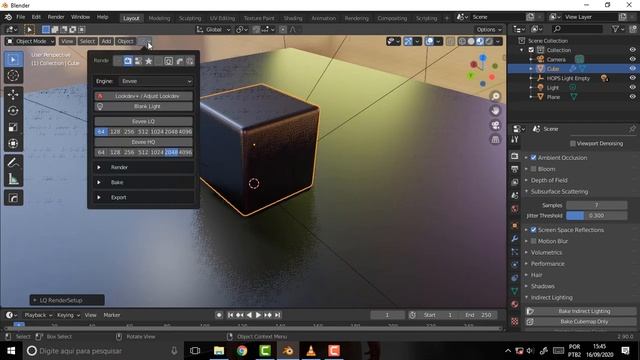Viewport: 640px width, 360px height.
Task: Select the Annotate tool
Action: (13, 163)
